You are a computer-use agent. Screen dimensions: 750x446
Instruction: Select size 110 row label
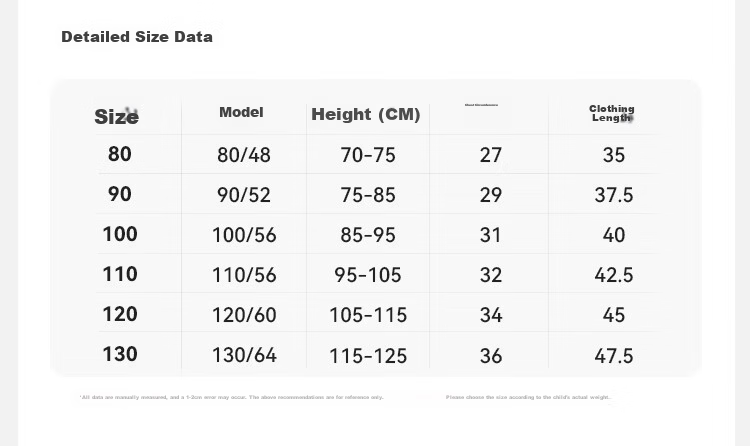120,274
